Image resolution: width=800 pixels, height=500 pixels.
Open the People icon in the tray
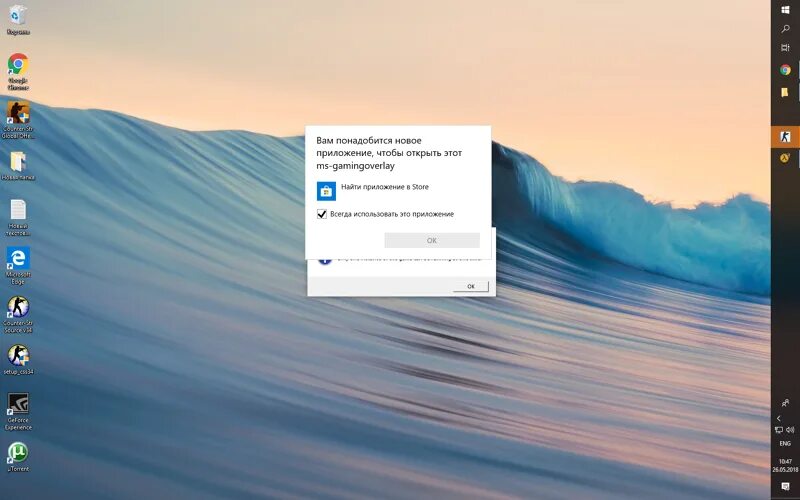click(x=785, y=403)
